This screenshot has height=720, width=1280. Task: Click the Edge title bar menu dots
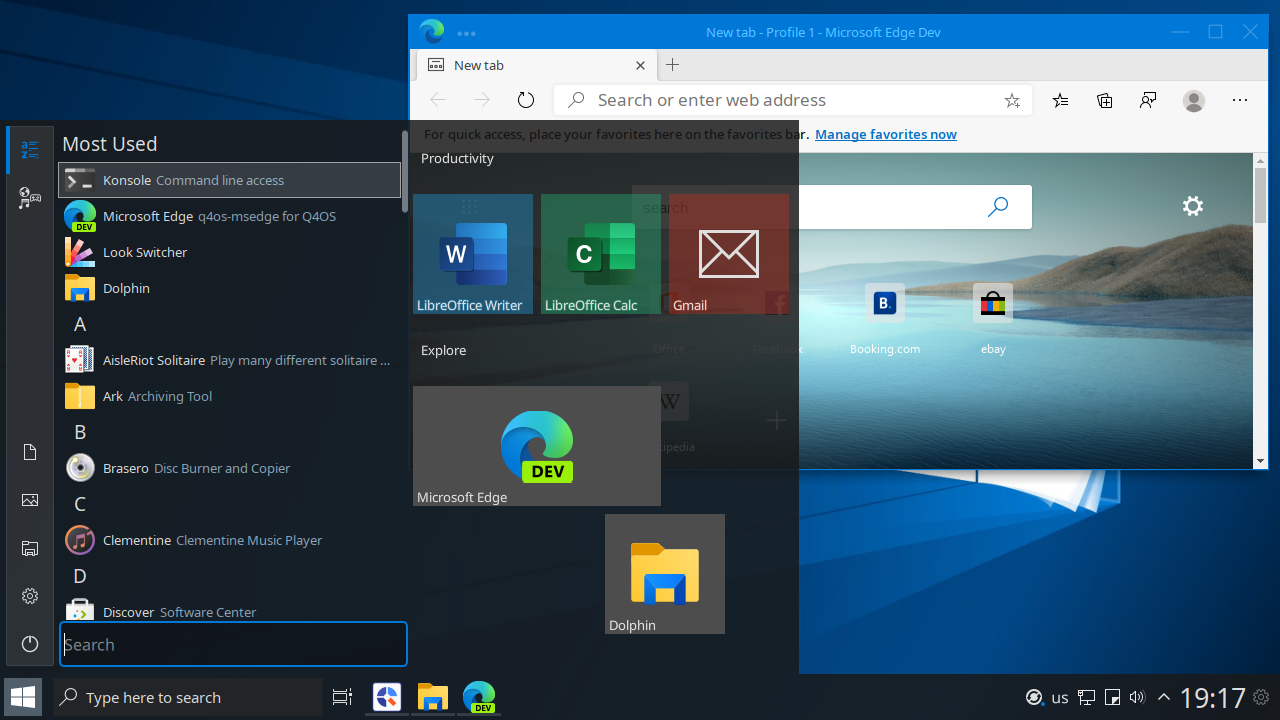466,32
